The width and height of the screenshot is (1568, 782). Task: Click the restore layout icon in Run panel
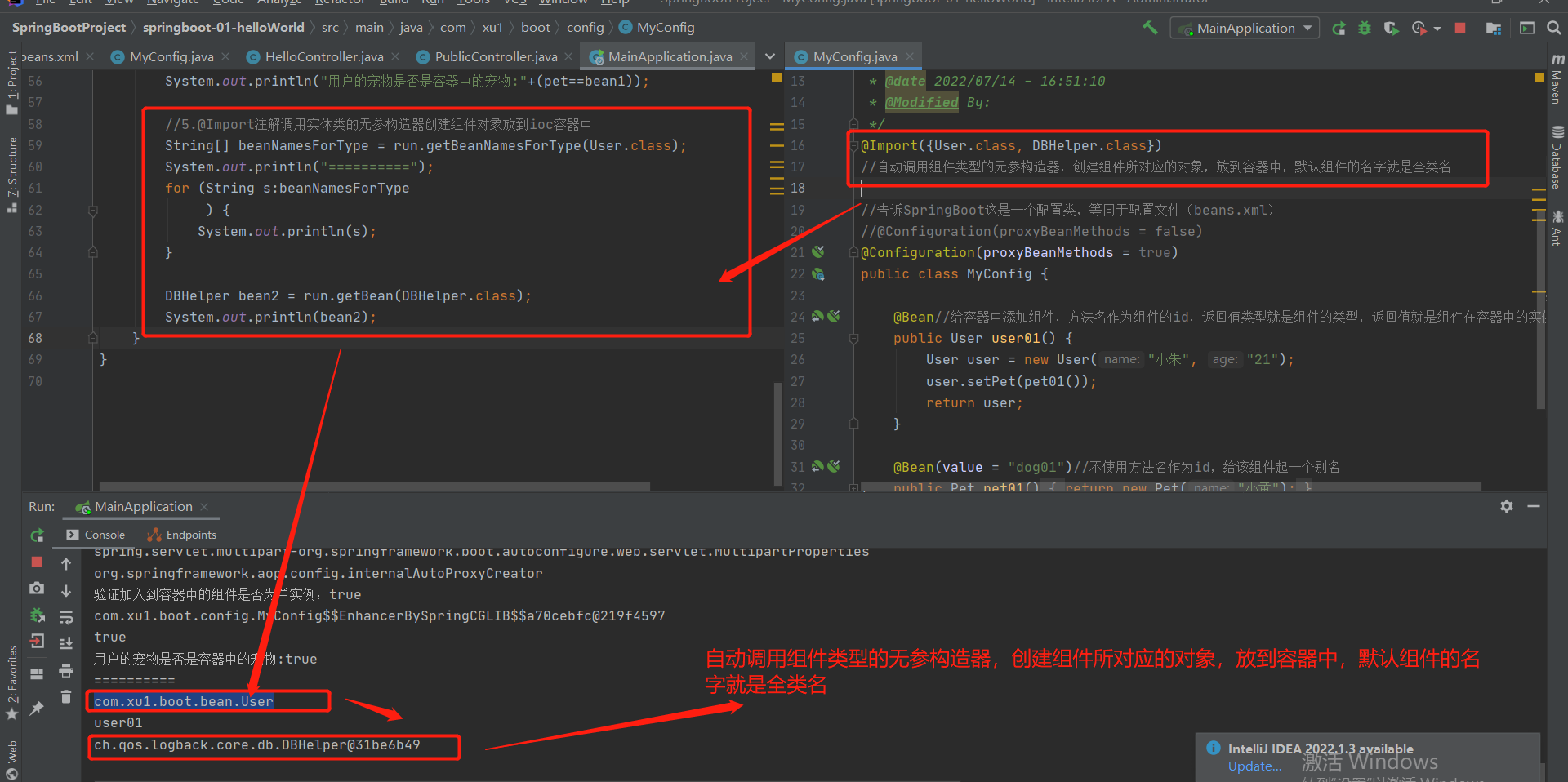[x=37, y=674]
